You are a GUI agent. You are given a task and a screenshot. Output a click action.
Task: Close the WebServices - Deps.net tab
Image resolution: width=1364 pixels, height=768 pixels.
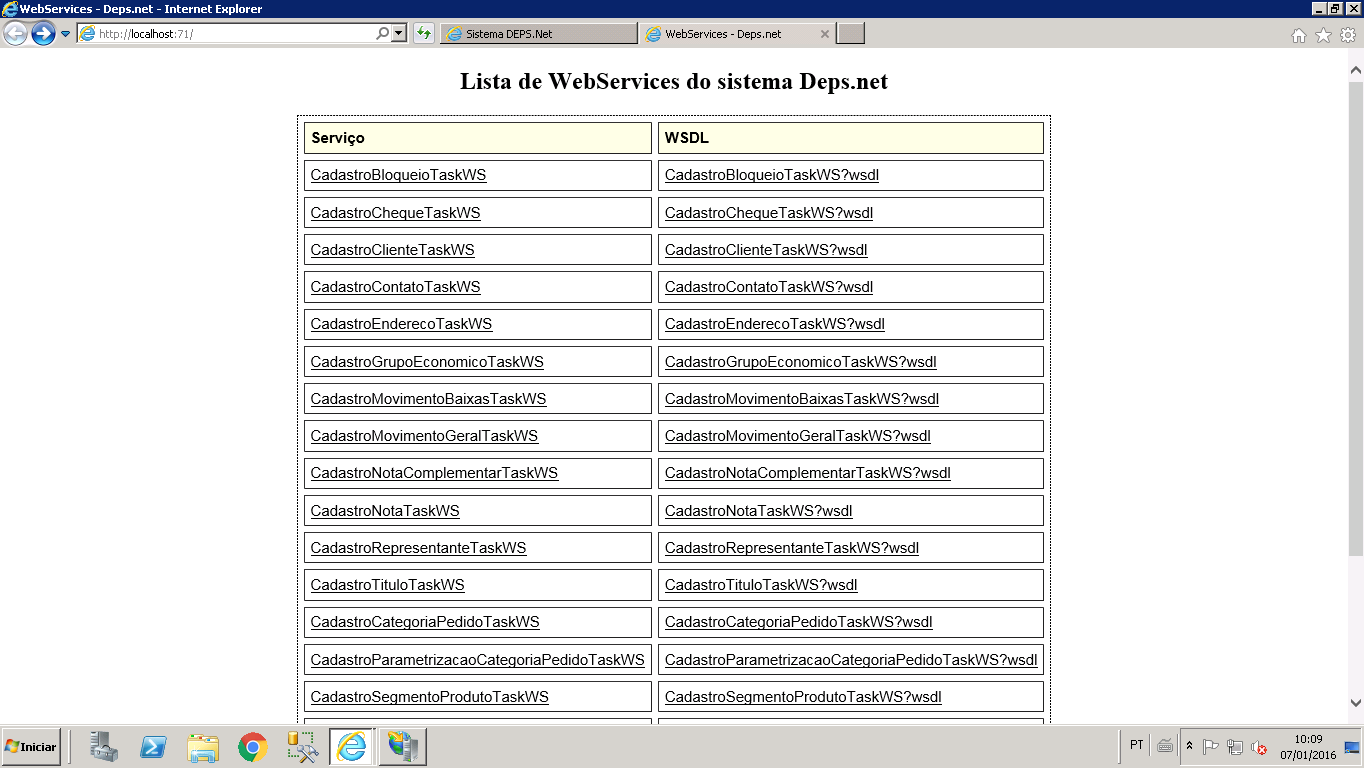[825, 33]
